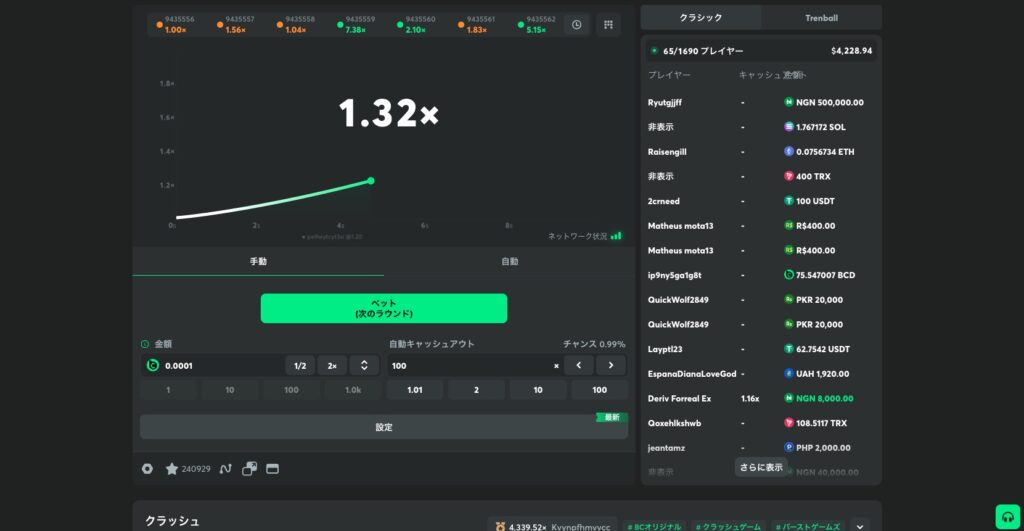Click the auto cashout input showing 100

(x=469, y=366)
